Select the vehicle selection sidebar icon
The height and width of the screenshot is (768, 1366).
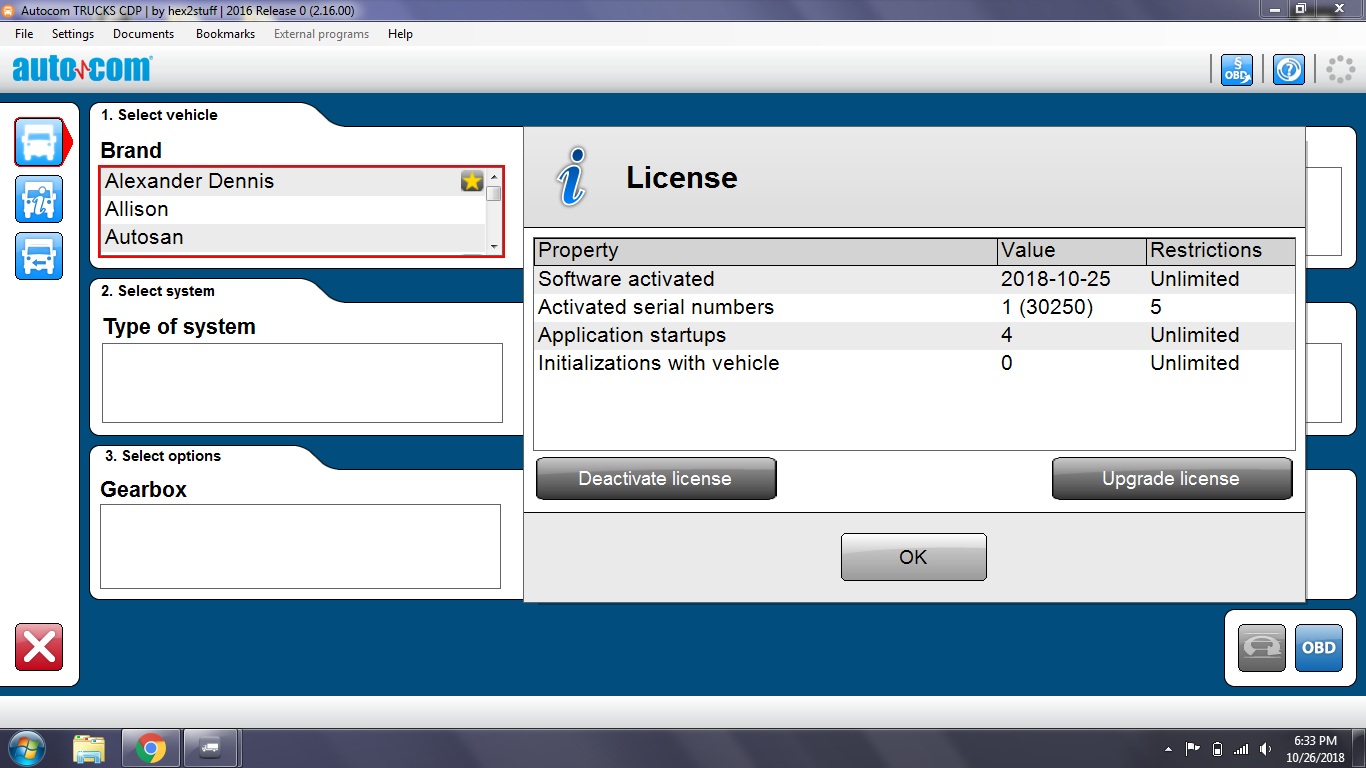click(40, 142)
